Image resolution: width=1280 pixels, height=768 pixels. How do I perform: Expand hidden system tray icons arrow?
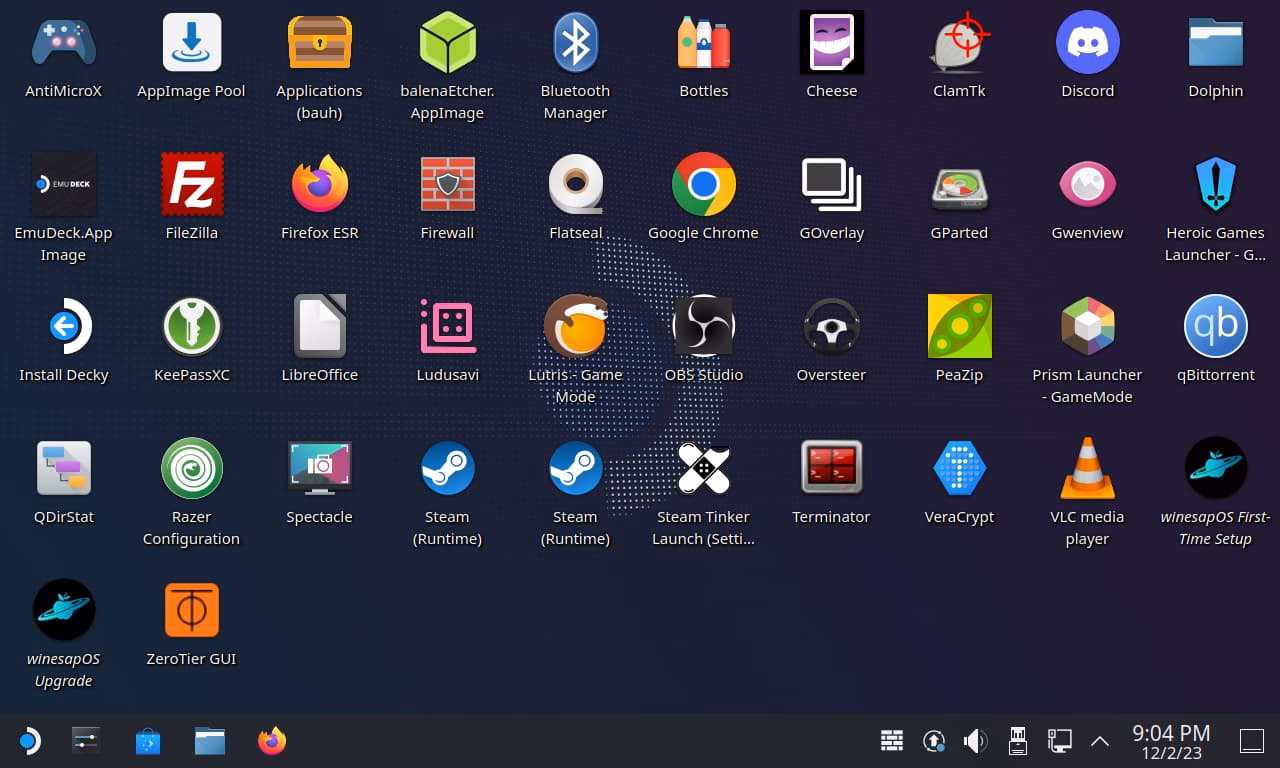click(1100, 741)
